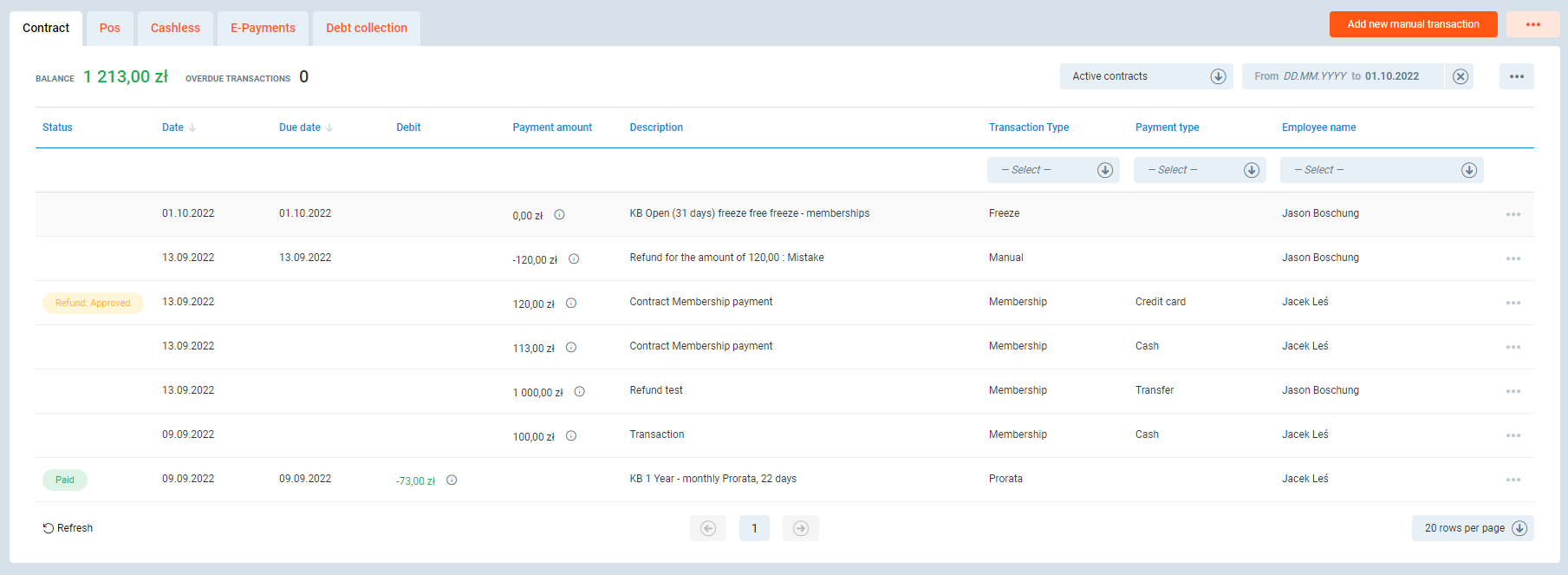The width and height of the screenshot is (1568, 575).
Task: Click Add new manual transaction button
Action: 1413,24
